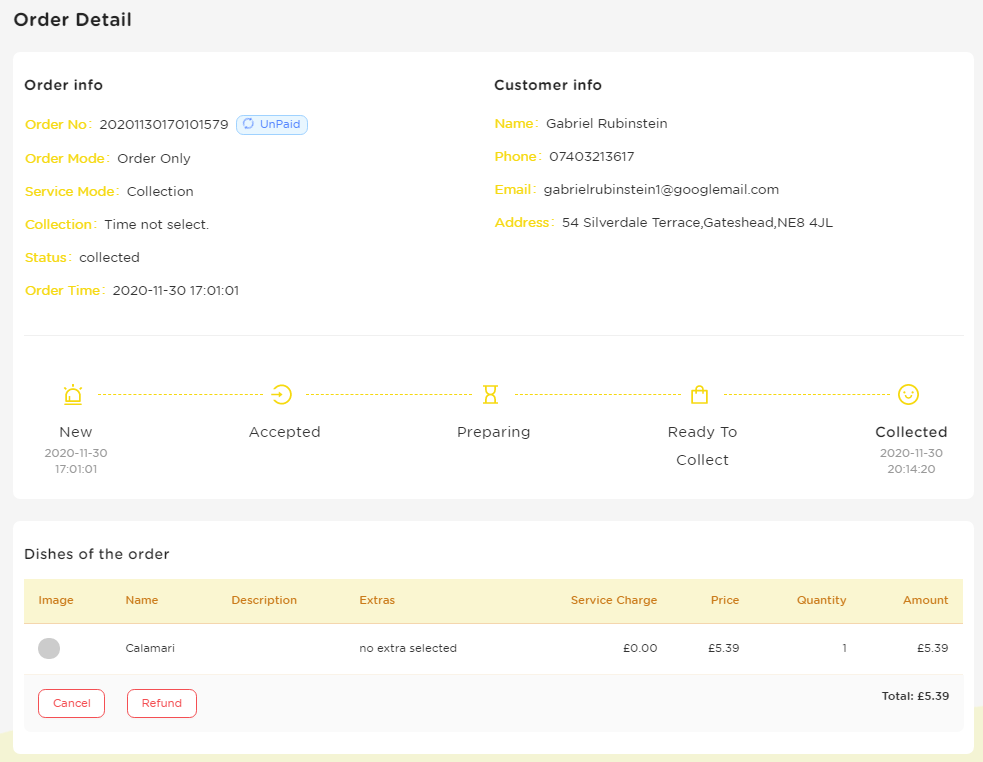983x762 pixels.
Task: Click the Total: £5.39 text
Action: point(915,696)
